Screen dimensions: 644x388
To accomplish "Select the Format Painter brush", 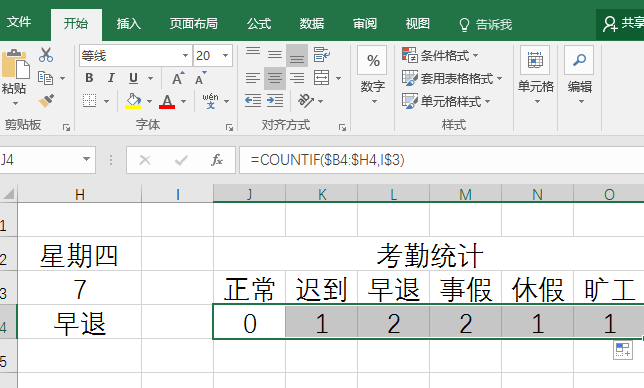I will point(46,101).
